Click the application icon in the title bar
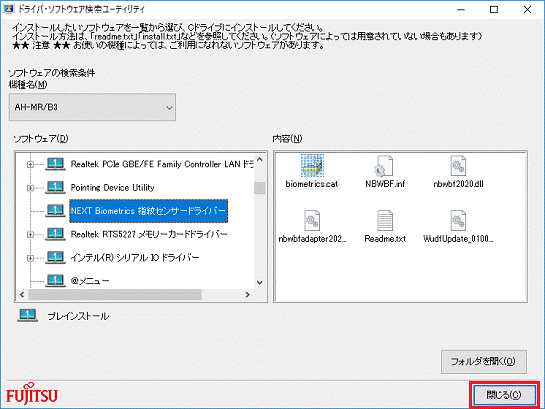This screenshot has width=545, height=409. [8, 9]
